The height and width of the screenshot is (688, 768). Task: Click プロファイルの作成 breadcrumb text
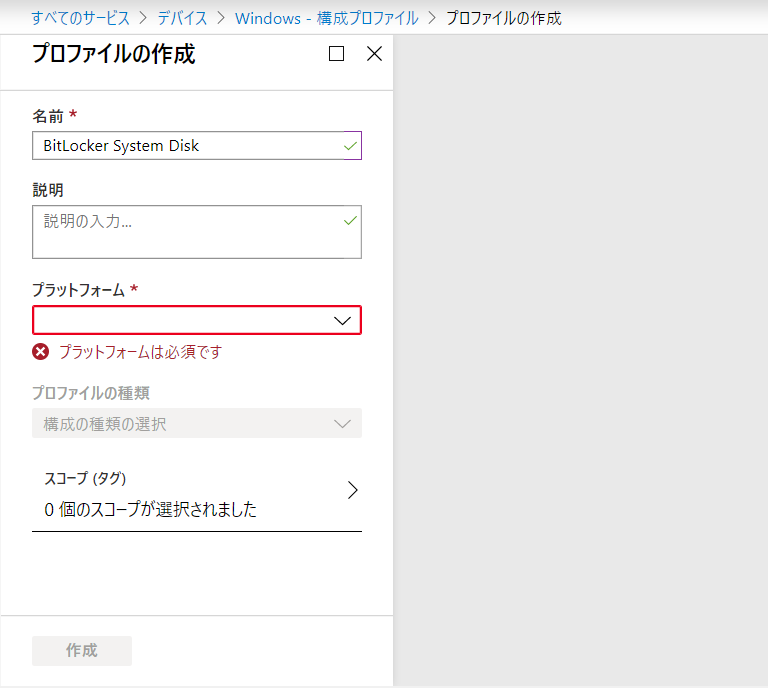(504, 18)
